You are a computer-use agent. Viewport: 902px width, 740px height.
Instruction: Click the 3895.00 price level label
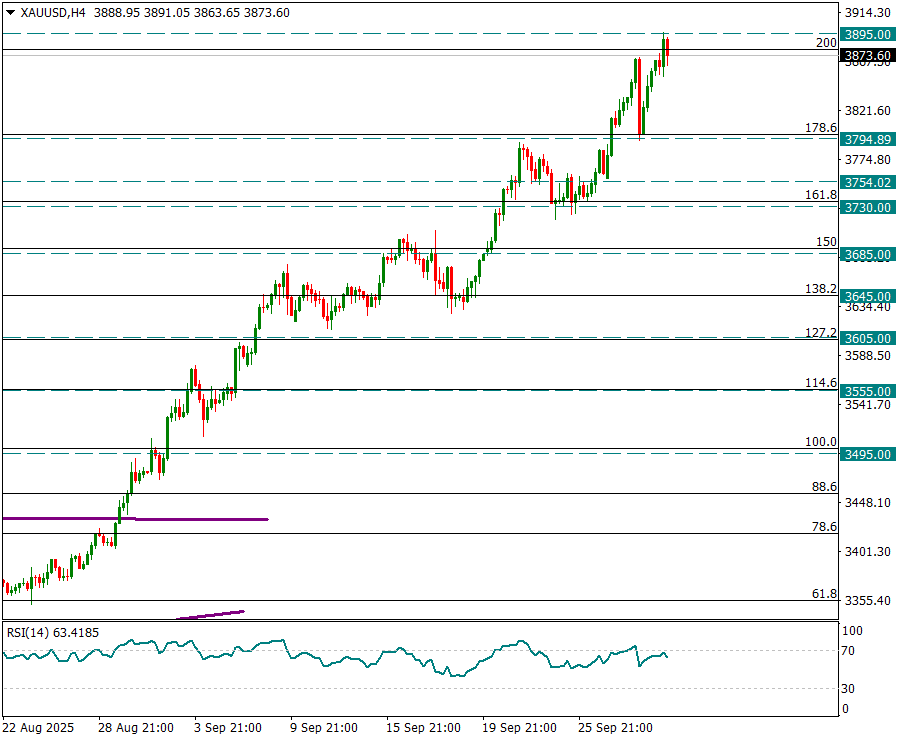867,34
